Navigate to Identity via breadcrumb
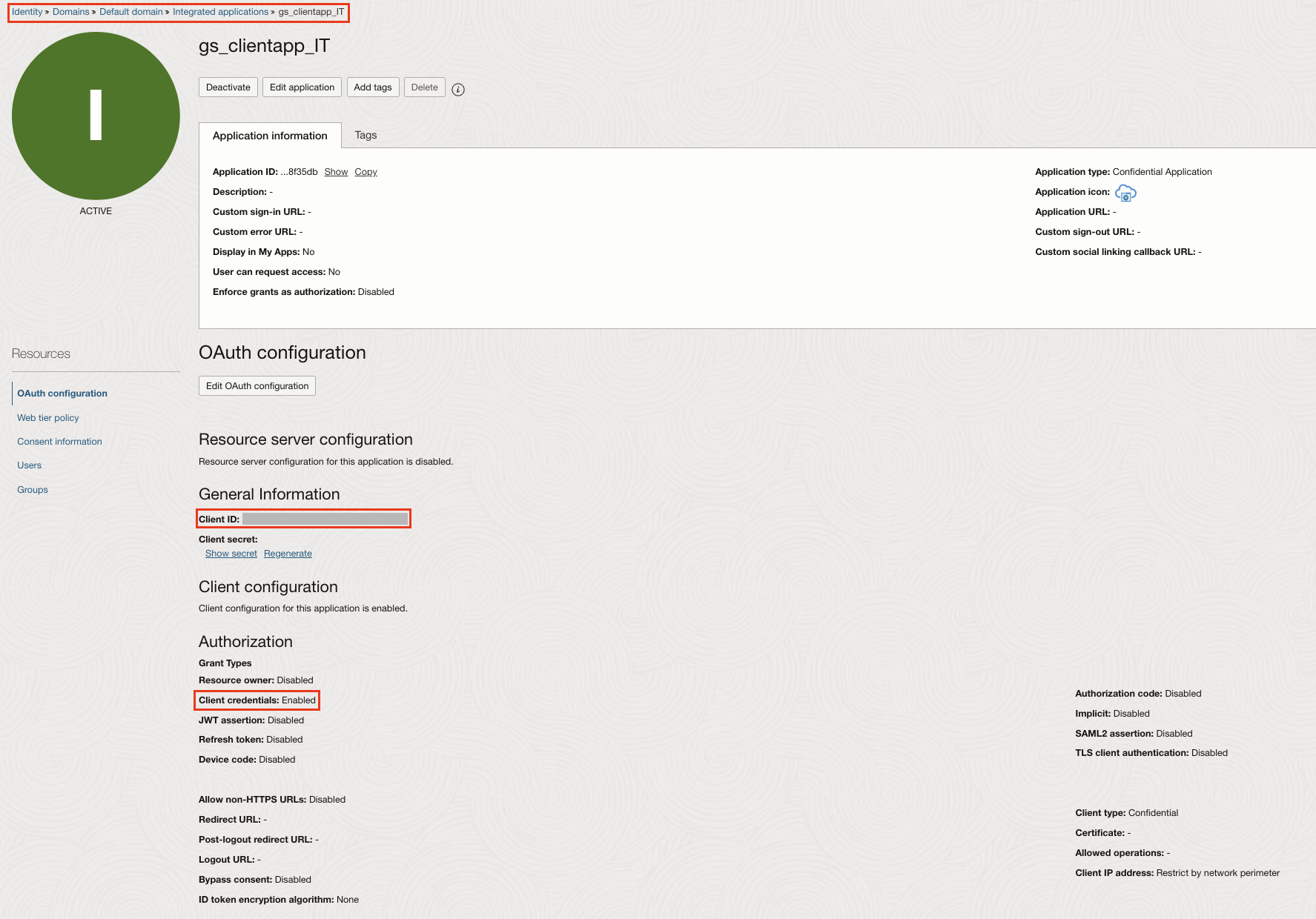This screenshot has width=1316, height=919. [27, 11]
